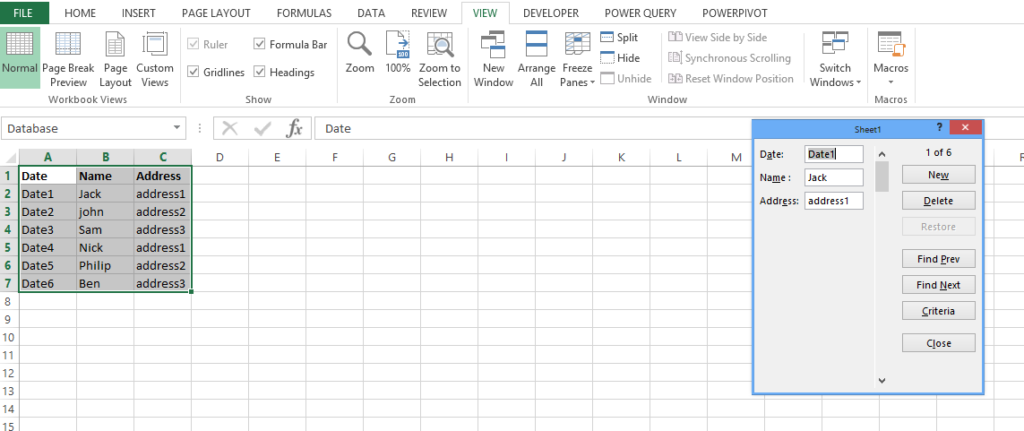
Task: Click Delete in the data form
Action: pyautogui.click(x=938, y=200)
